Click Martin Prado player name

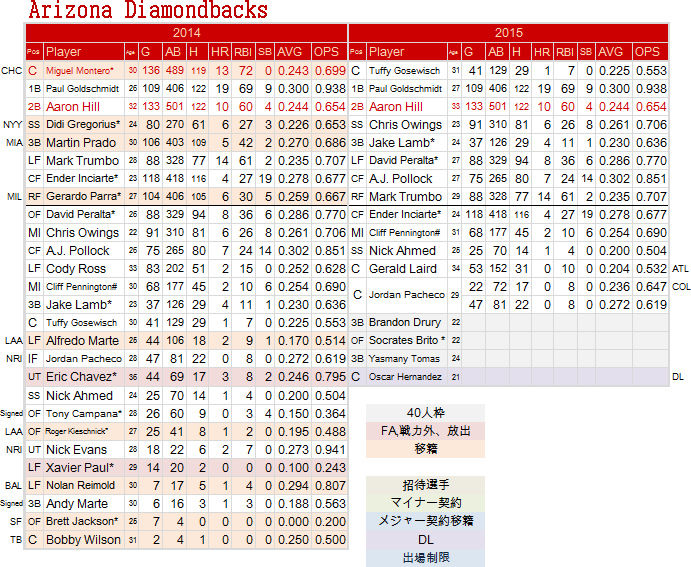pos(81,143)
